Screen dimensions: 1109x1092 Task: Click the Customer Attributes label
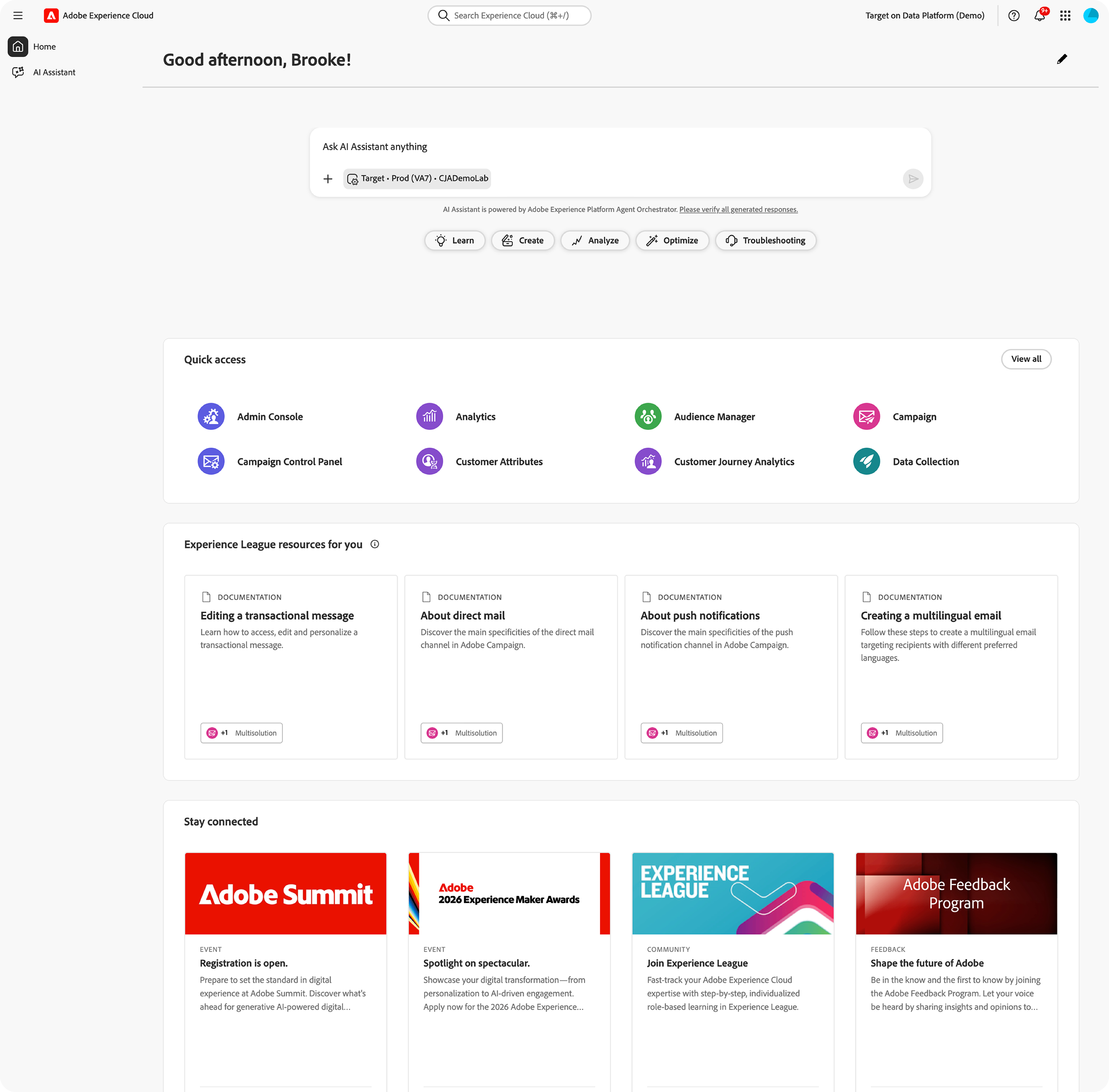coord(499,462)
